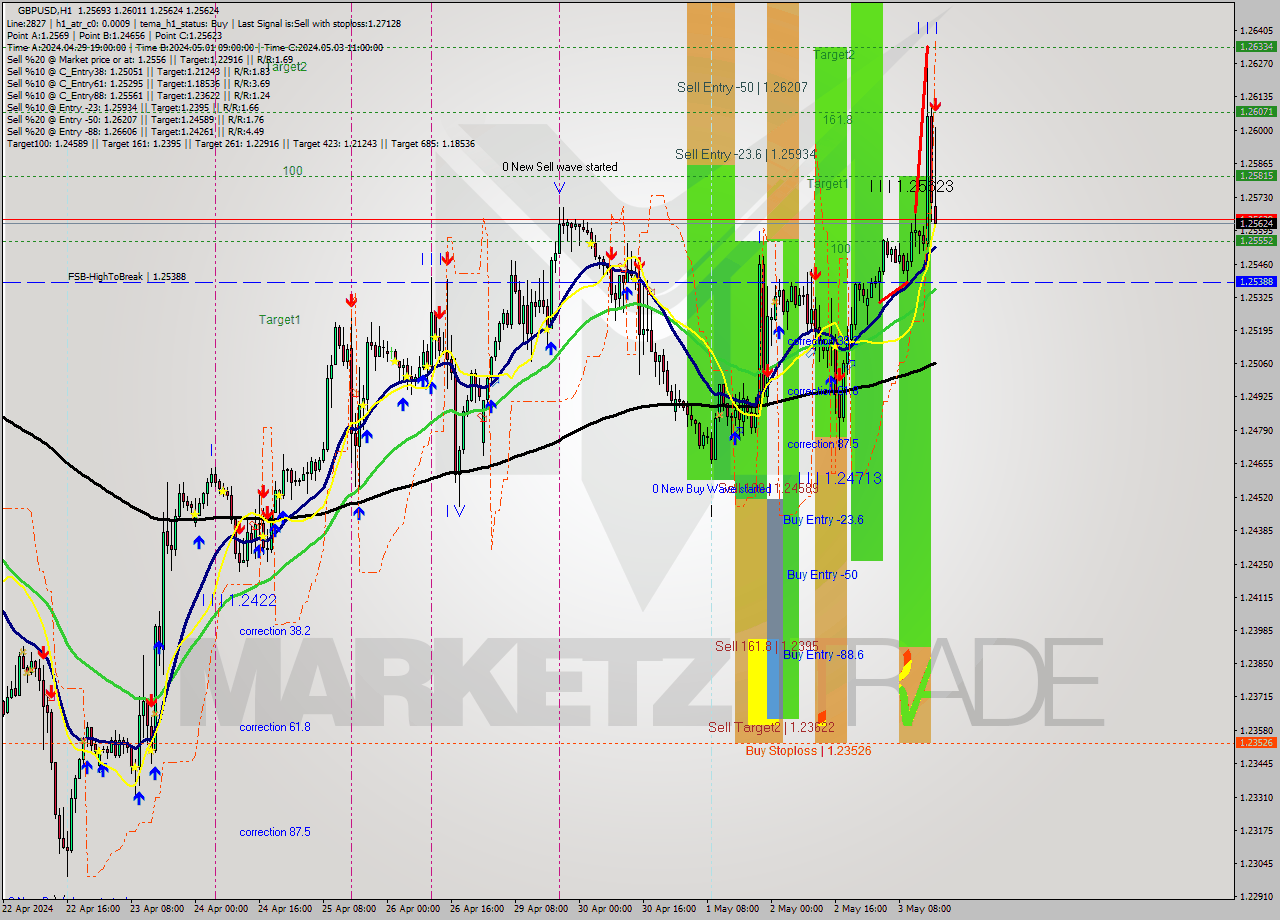Click the '0 New Sell wave started' label
Screen dimensions: 1280x920
[560, 167]
